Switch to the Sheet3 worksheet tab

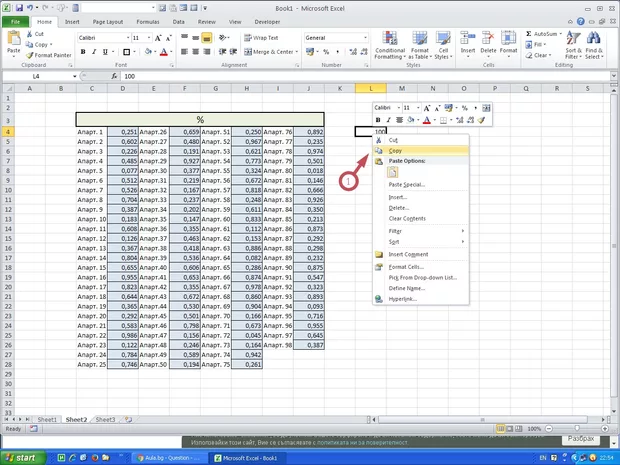pyautogui.click(x=105, y=420)
